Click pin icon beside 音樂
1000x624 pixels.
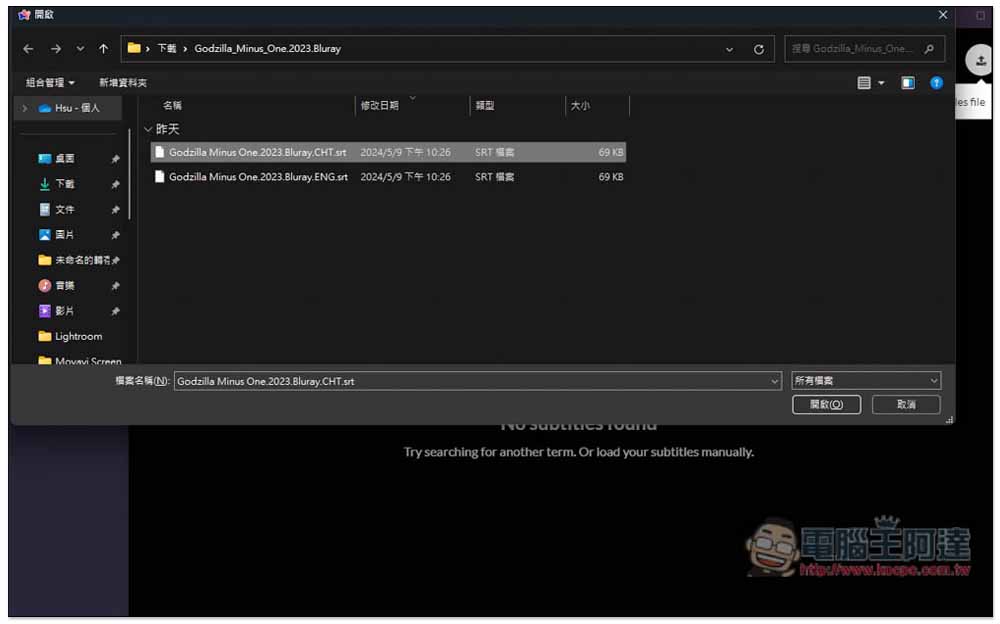click(115, 286)
